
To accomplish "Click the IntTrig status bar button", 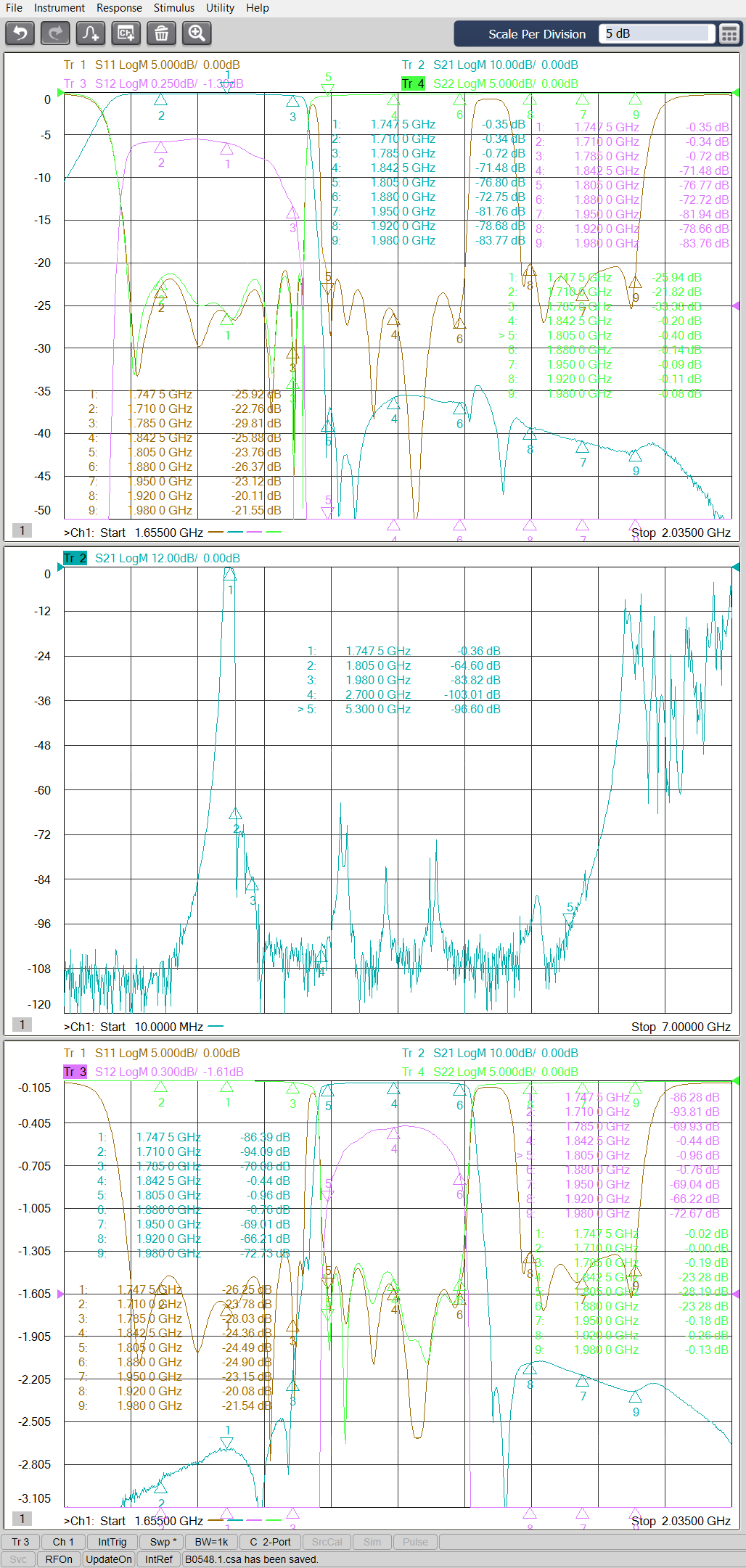I will (112, 1542).
